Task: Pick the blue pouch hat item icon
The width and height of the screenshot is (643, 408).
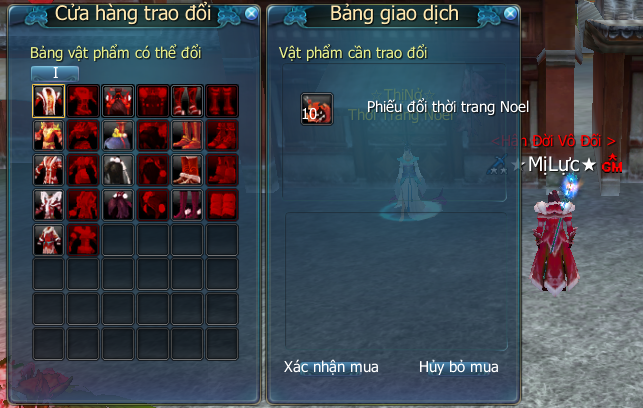Action: [118, 135]
